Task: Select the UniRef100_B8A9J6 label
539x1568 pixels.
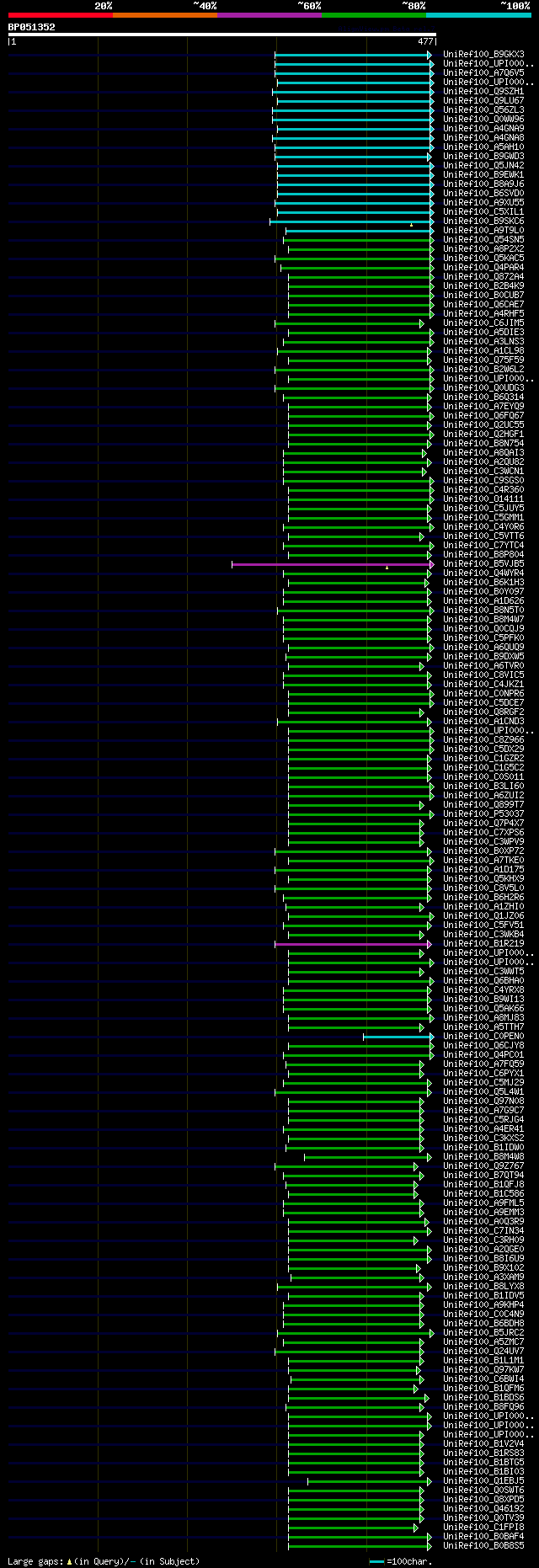Action: [x=483, y=184]
